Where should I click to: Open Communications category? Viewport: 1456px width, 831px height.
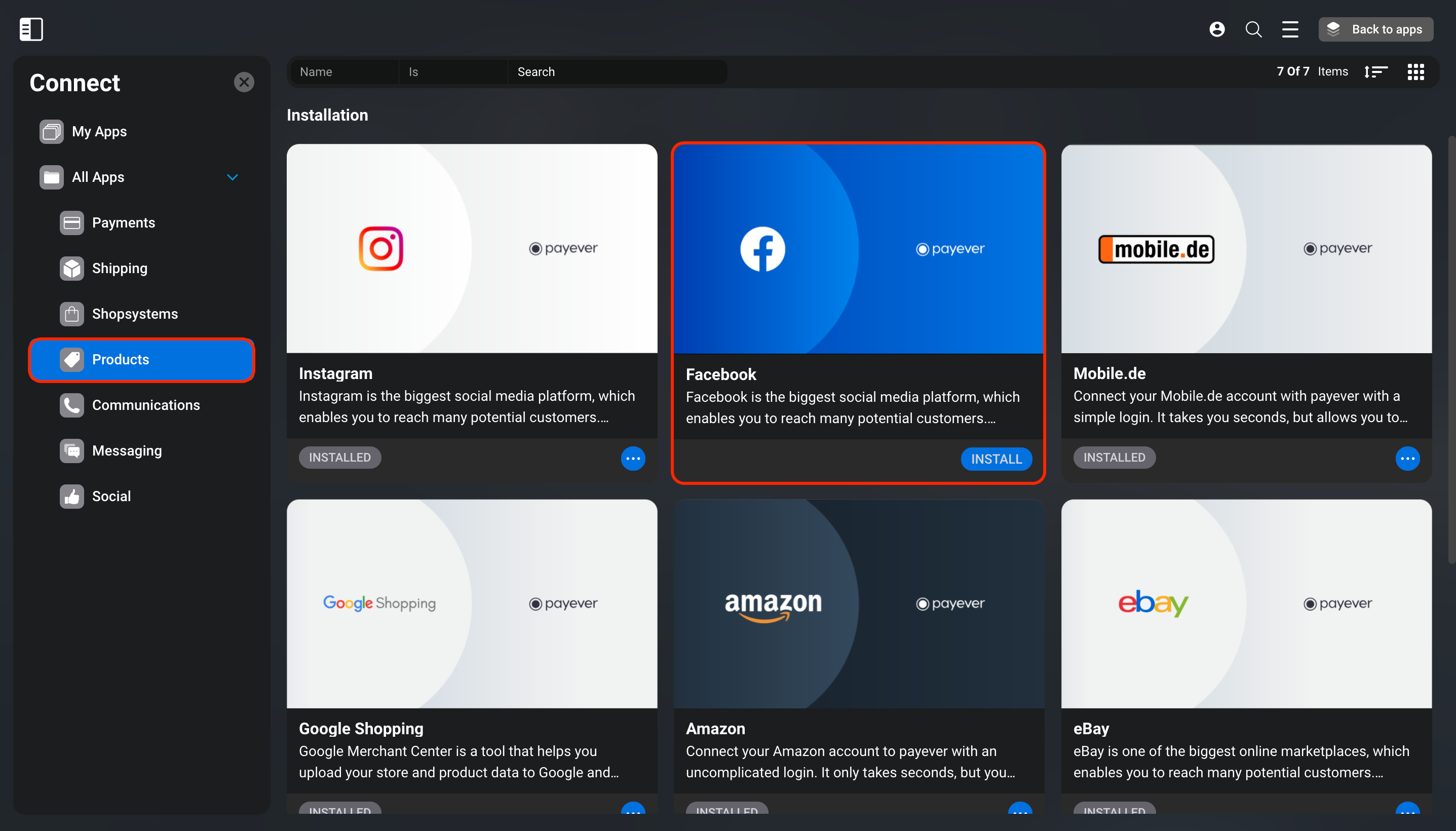click(141, 405)
